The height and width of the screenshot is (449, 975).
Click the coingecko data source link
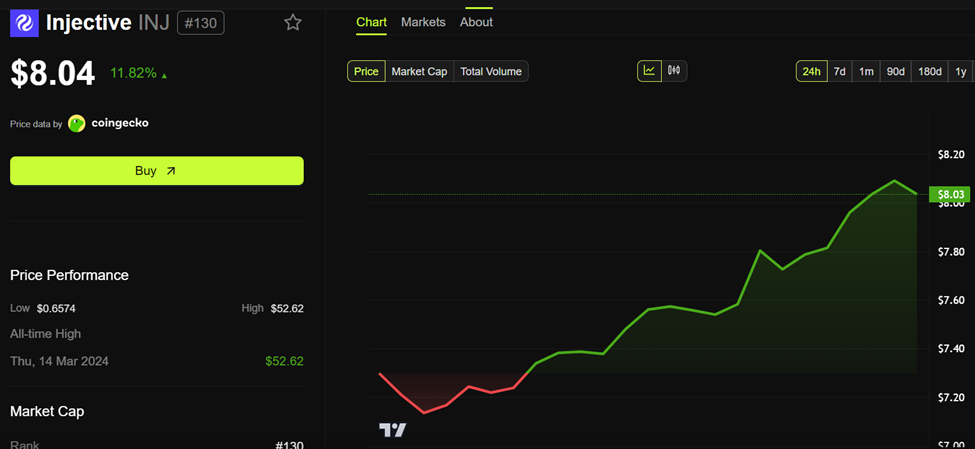tap(120, 123)
